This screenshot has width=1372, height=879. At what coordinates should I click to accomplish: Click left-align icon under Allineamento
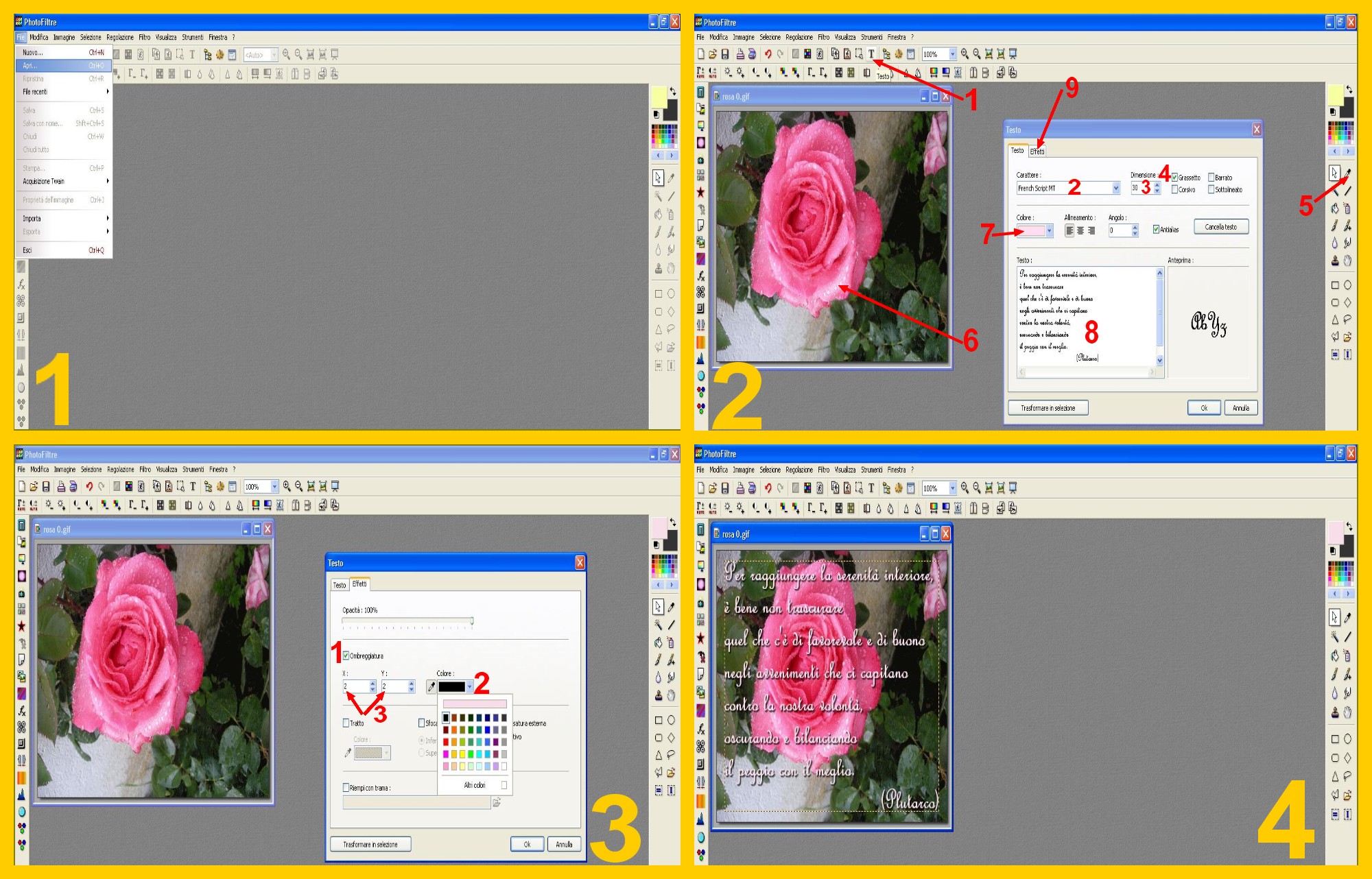click(x=1069, y=231)
